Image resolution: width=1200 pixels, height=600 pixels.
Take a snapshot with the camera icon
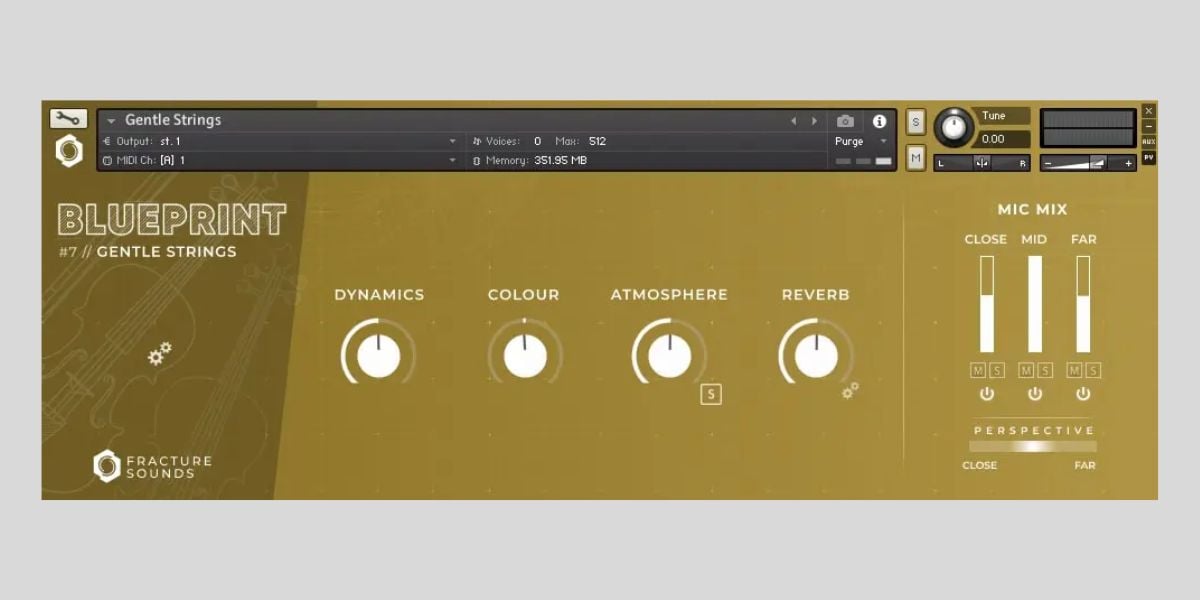click(845, 121)
